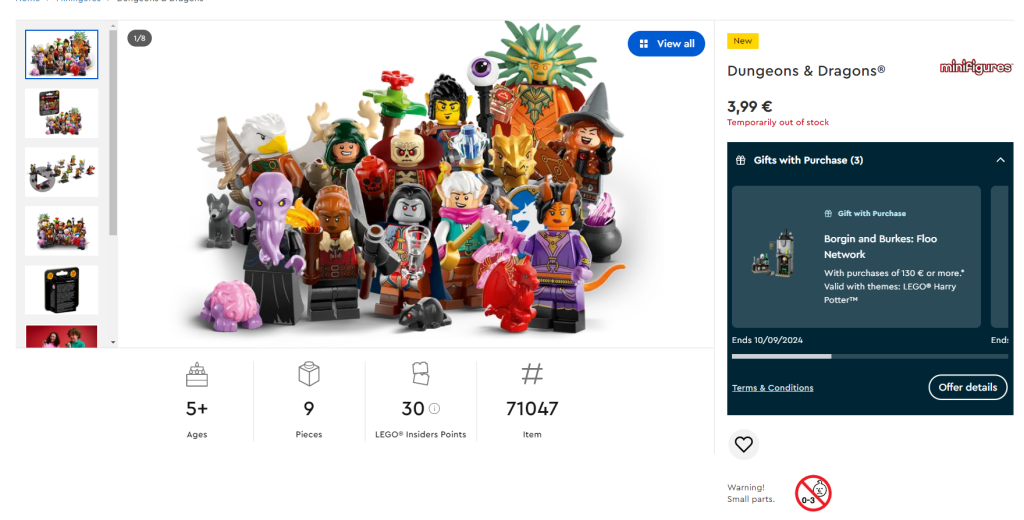The height and width of the screenshot is (520, 1024).
Task: Click the gift icon in Gifts header
Action: pyautogui.click(x=740, y=160)
